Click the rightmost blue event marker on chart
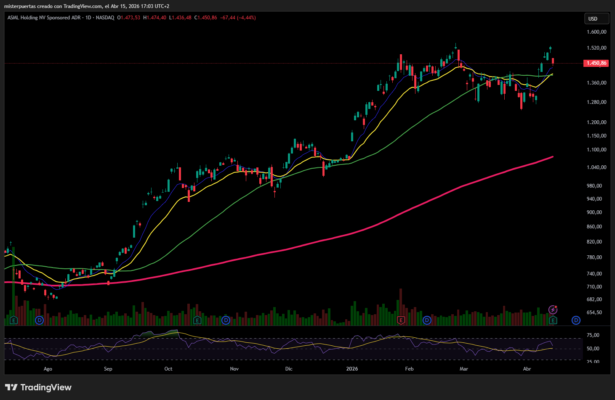Screen dimensions: 615x400 pyautogui.click(x=576, y=320)
